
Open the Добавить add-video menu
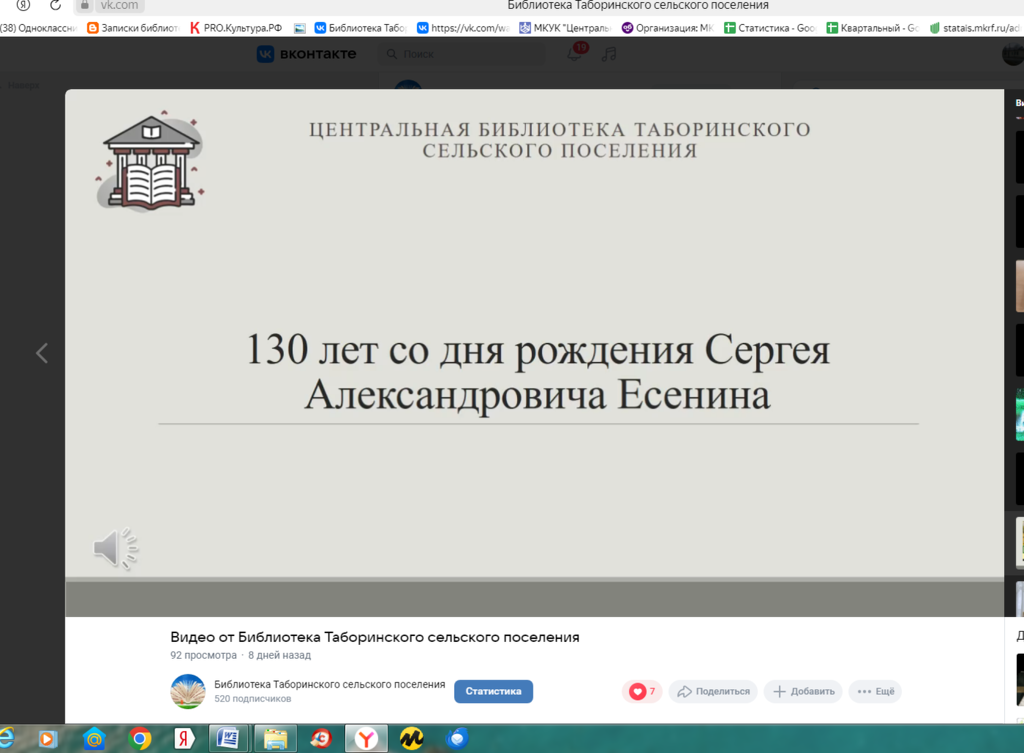coord(803,691)
